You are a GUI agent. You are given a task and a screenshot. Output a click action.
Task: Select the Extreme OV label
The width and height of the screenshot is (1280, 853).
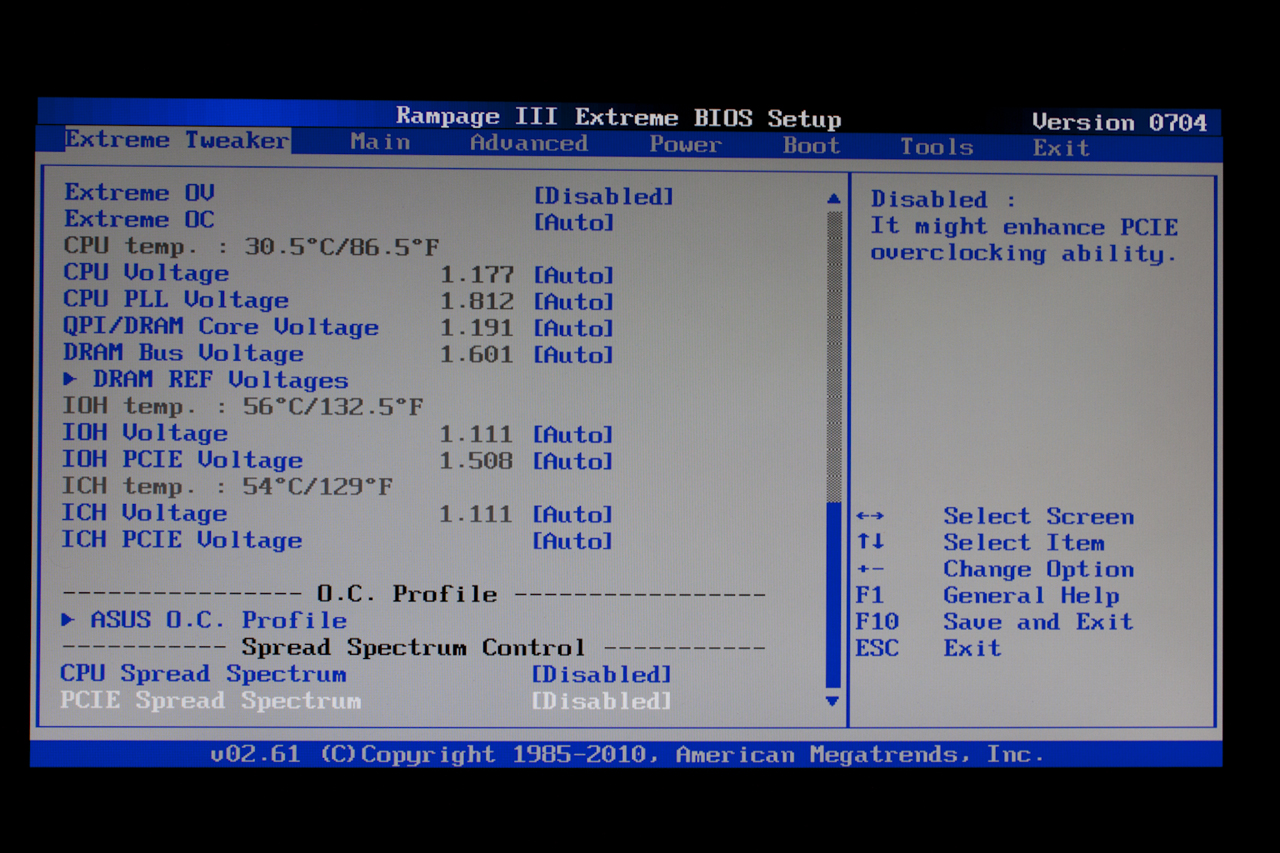(x=139, y=192)
